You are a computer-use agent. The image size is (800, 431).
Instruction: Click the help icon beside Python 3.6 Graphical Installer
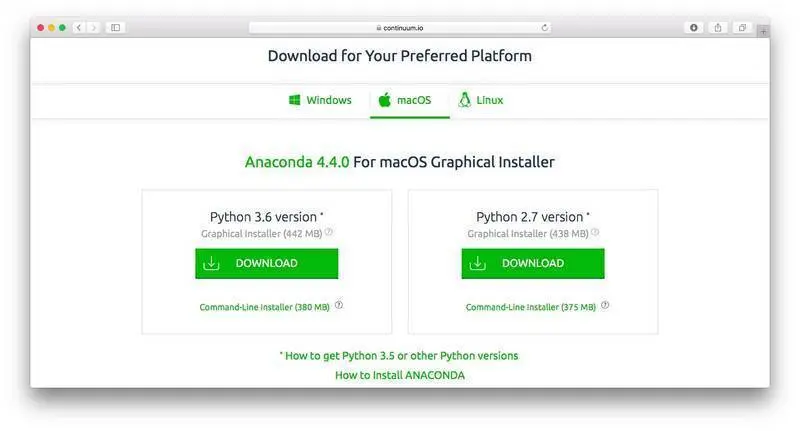click(329, 233)
